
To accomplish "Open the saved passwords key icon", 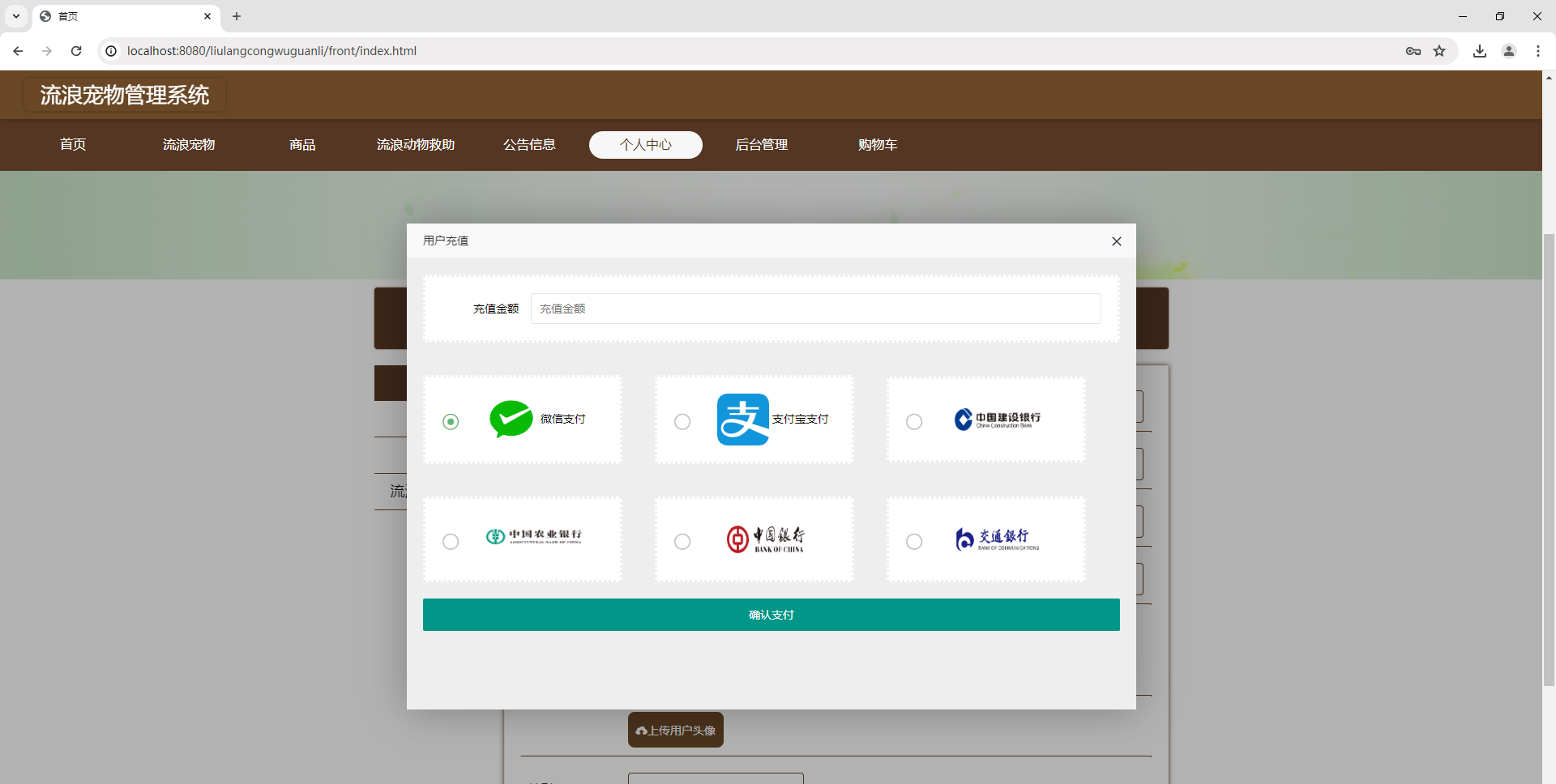I will tap(1413, 51).
